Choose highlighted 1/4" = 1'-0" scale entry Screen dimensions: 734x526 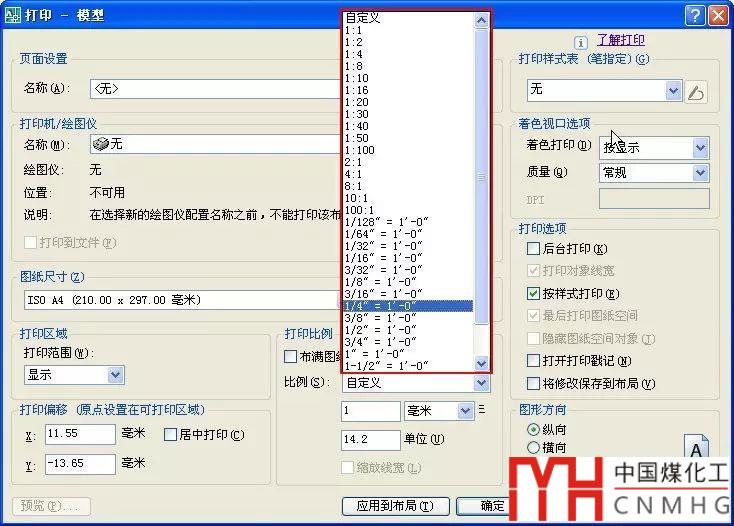pos(408,306)
